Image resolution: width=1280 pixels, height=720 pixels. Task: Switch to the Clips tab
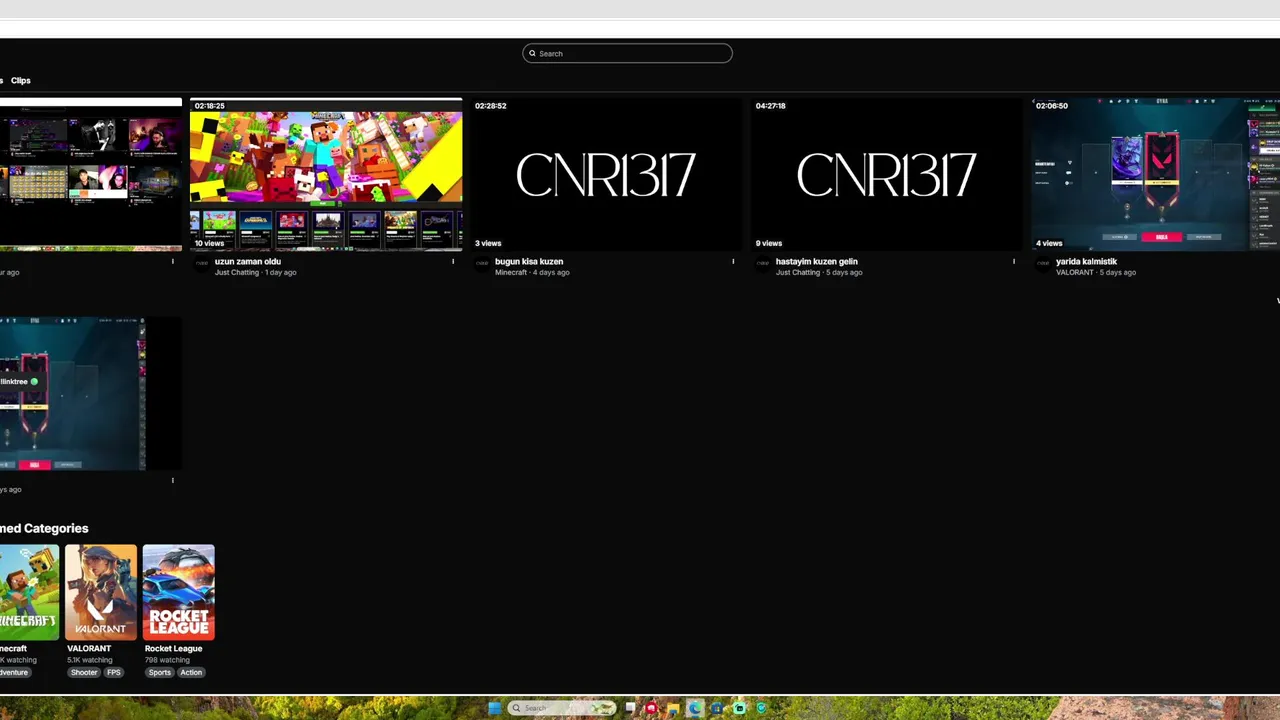(x=21, y=80)
